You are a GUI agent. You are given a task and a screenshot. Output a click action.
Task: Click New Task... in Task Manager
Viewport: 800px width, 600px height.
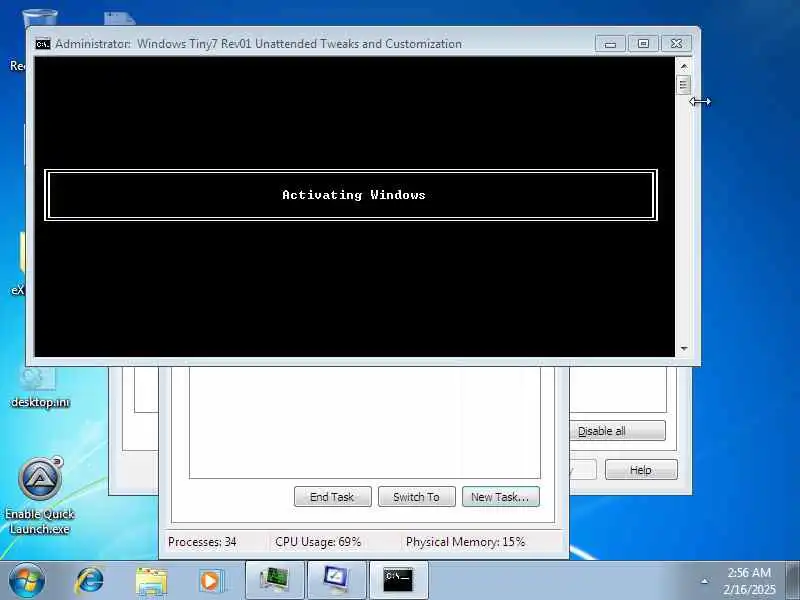[501, 497]
